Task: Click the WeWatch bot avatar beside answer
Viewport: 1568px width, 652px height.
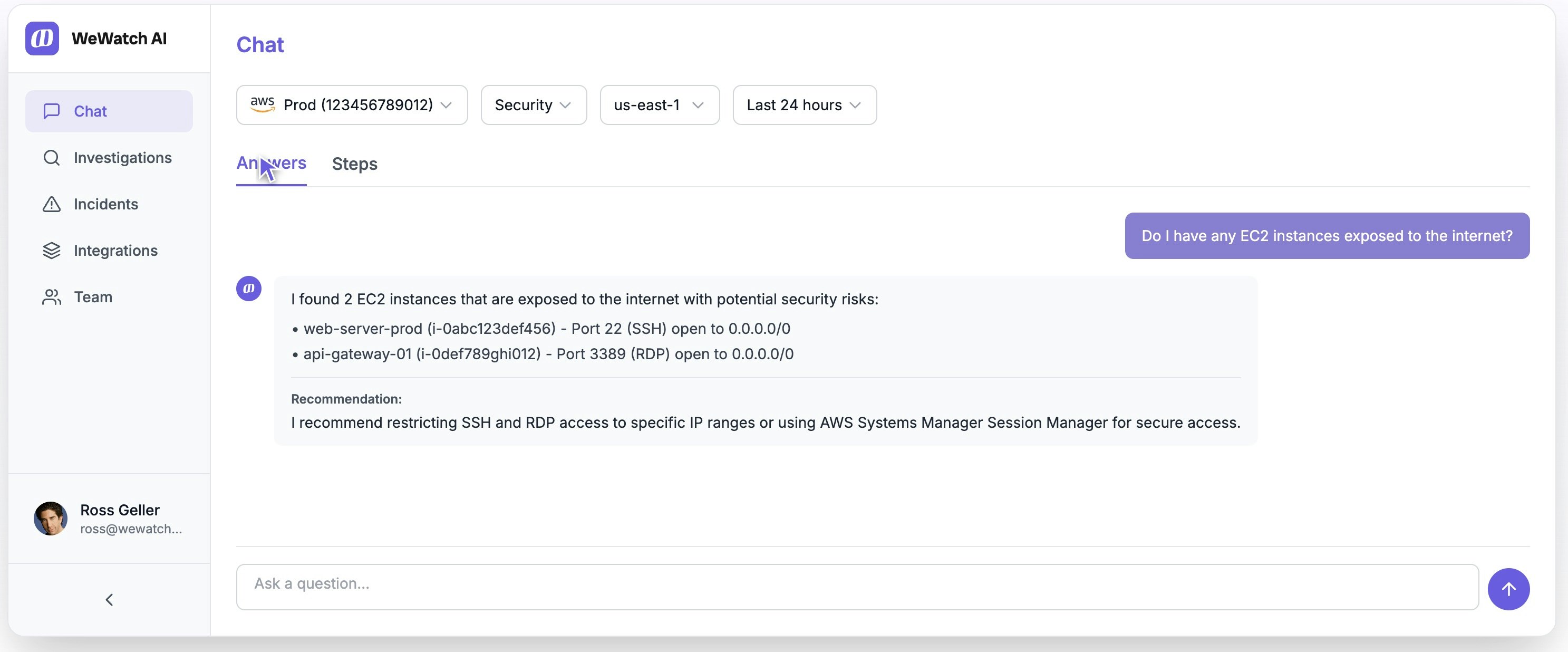Action: click(x=248, y=288)
